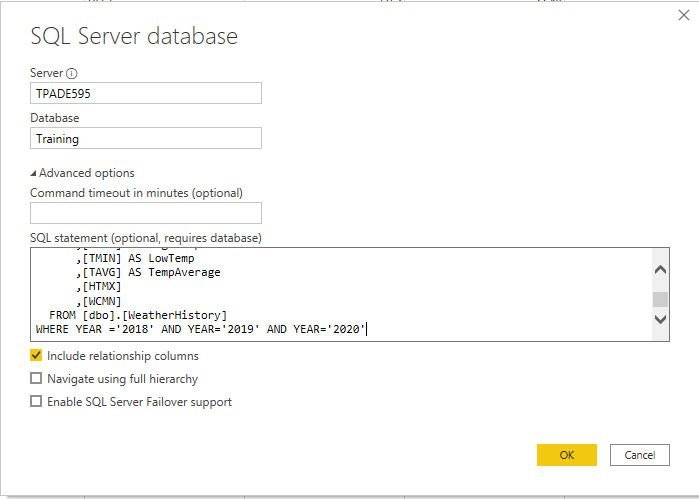
Task: Click the Command timeout in minutes label
Action: (136, 193)
